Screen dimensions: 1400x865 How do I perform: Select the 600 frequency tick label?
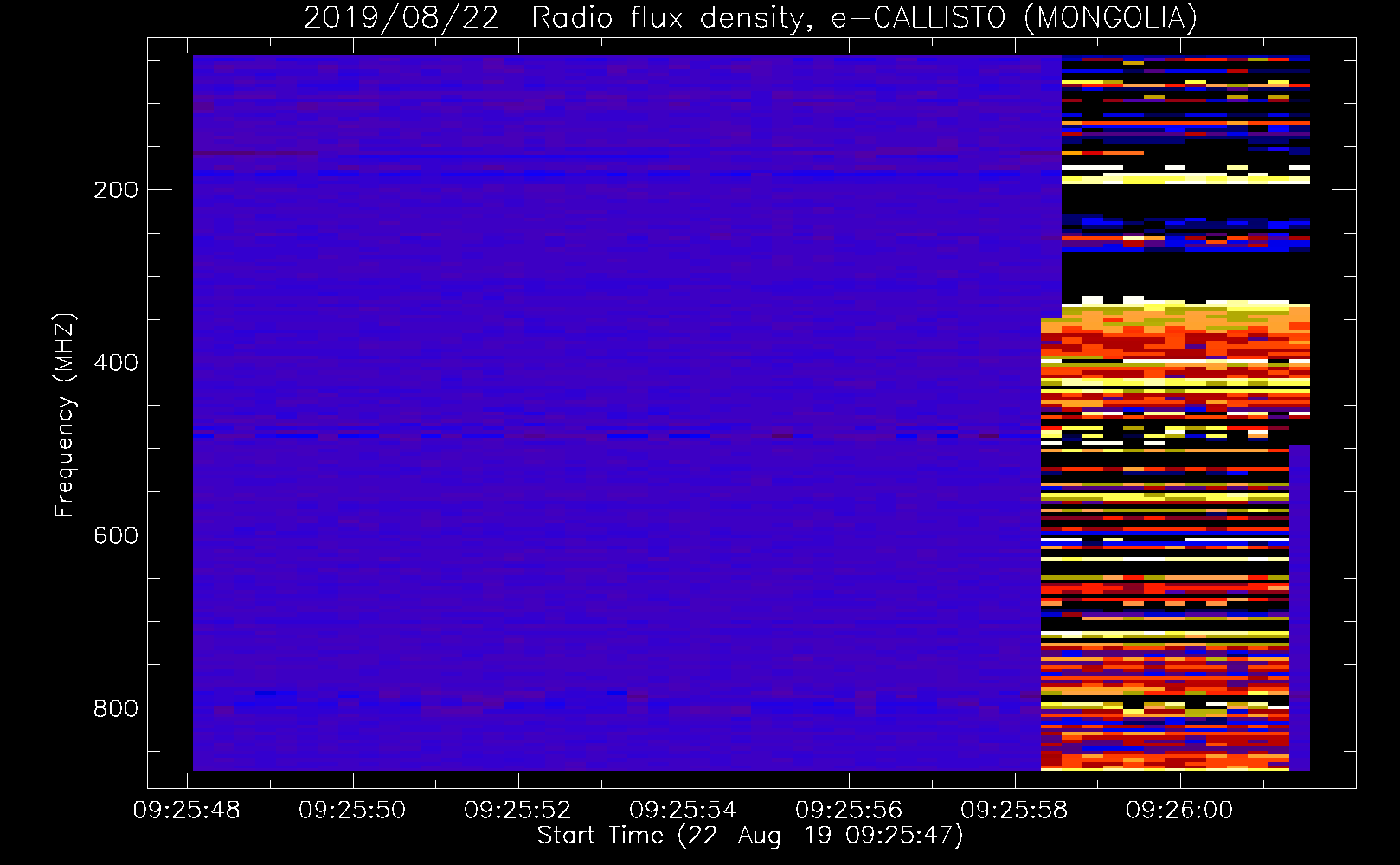click(x=116, y=535)
